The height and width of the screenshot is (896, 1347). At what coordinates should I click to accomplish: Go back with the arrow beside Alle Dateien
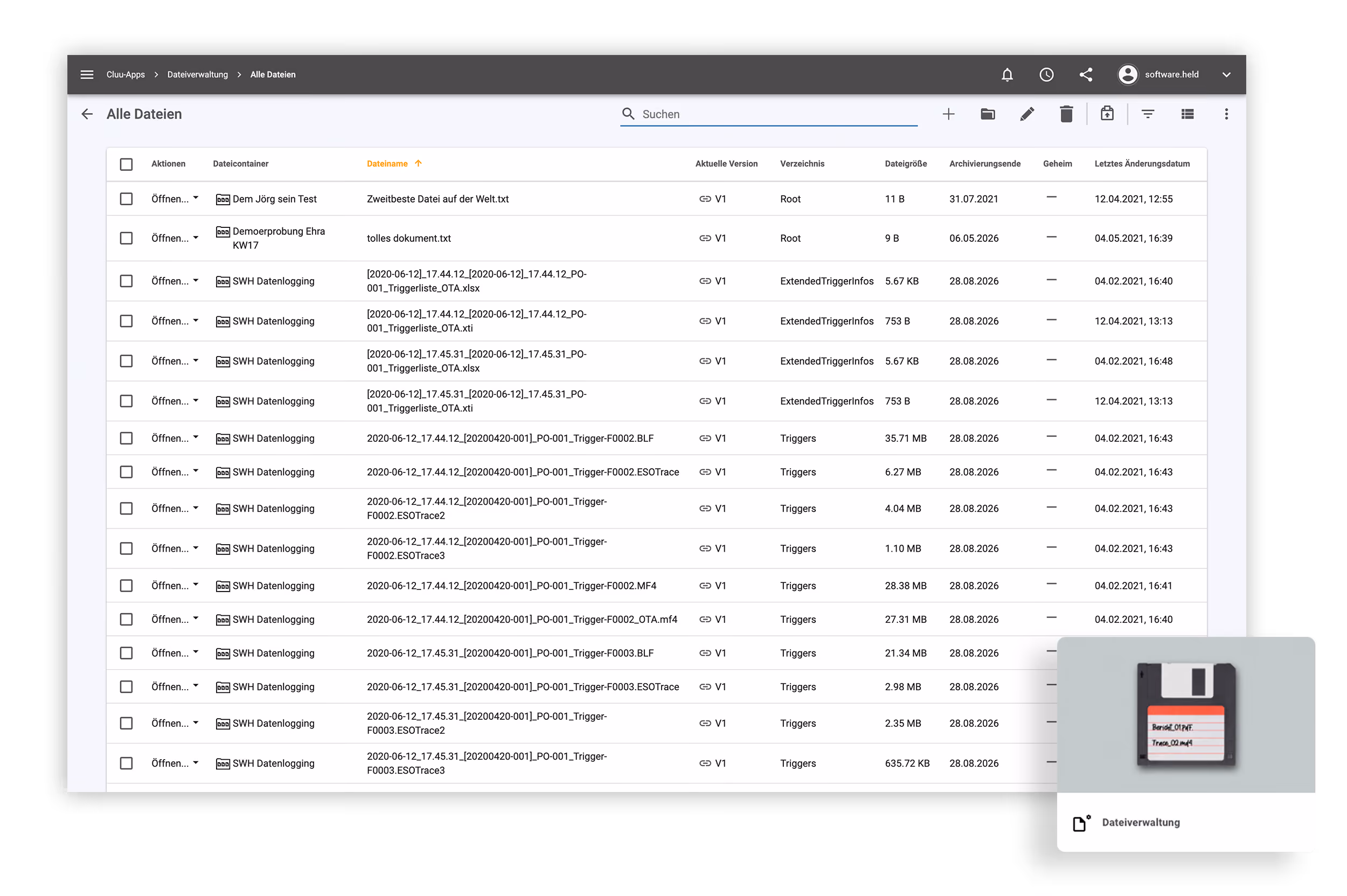(87, 114)
